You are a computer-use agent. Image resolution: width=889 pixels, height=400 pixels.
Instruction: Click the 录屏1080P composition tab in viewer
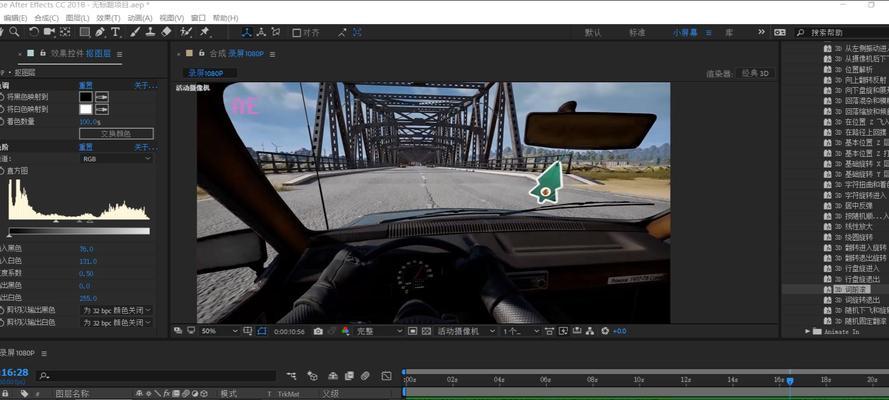pos(209,73)
